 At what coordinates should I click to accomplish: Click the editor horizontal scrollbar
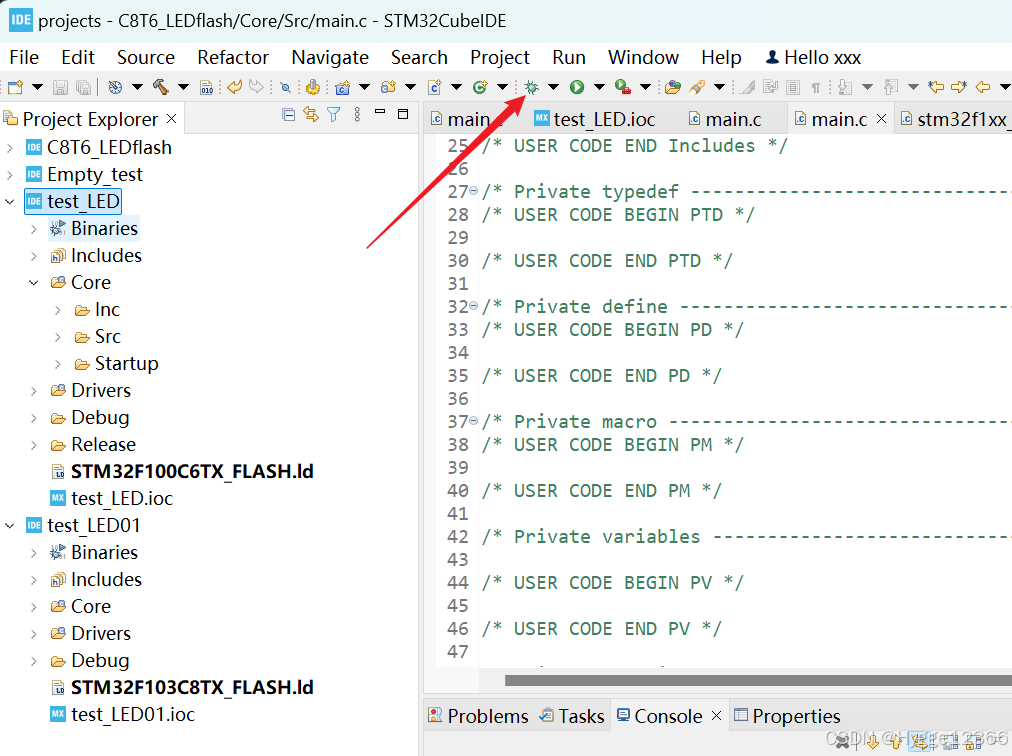pos(758,680)
